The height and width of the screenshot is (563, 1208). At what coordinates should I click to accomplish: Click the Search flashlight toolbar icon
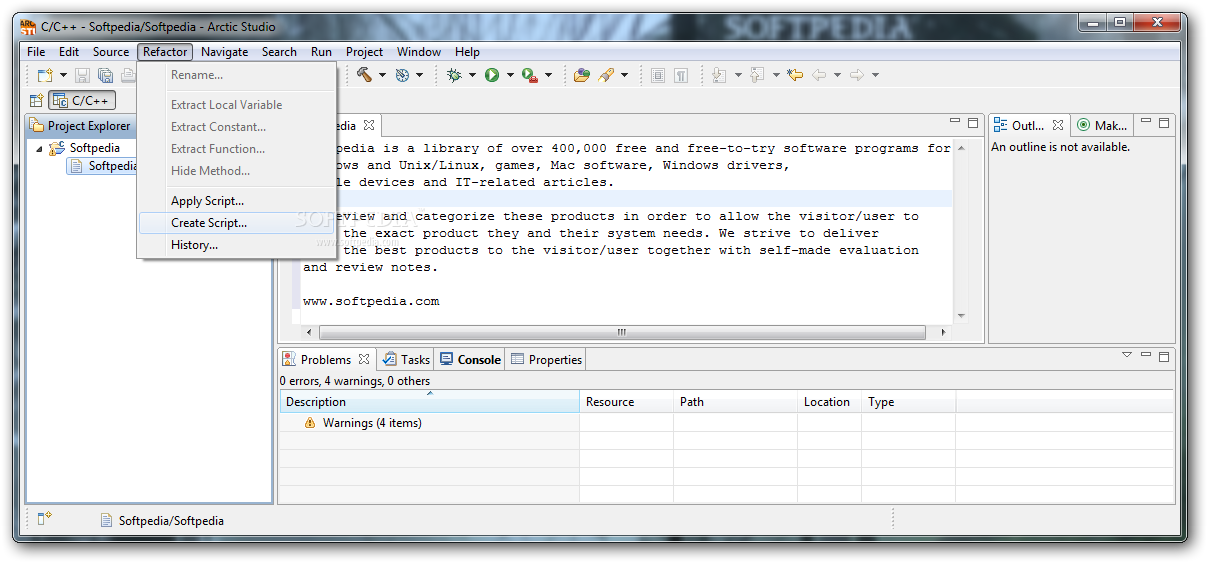pos(606,75)
